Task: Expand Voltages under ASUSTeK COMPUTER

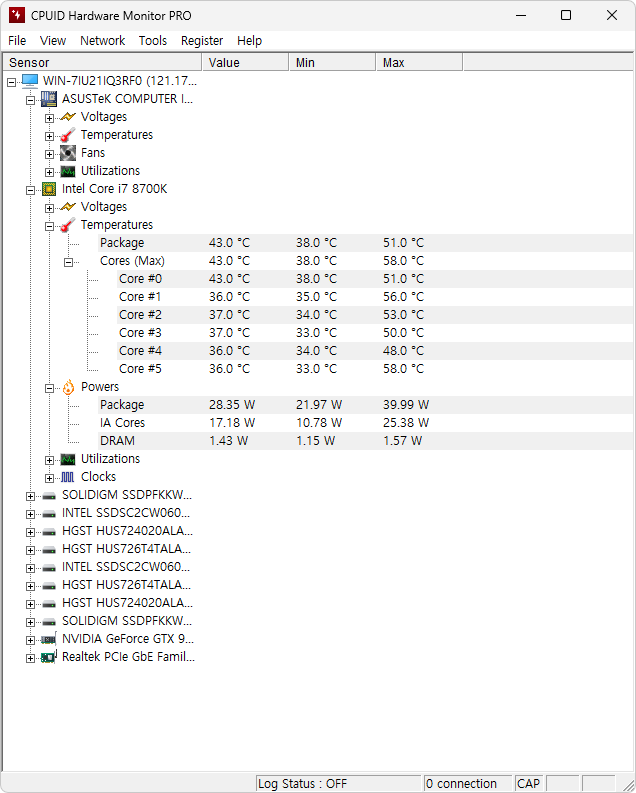Action: pos(50,118)
